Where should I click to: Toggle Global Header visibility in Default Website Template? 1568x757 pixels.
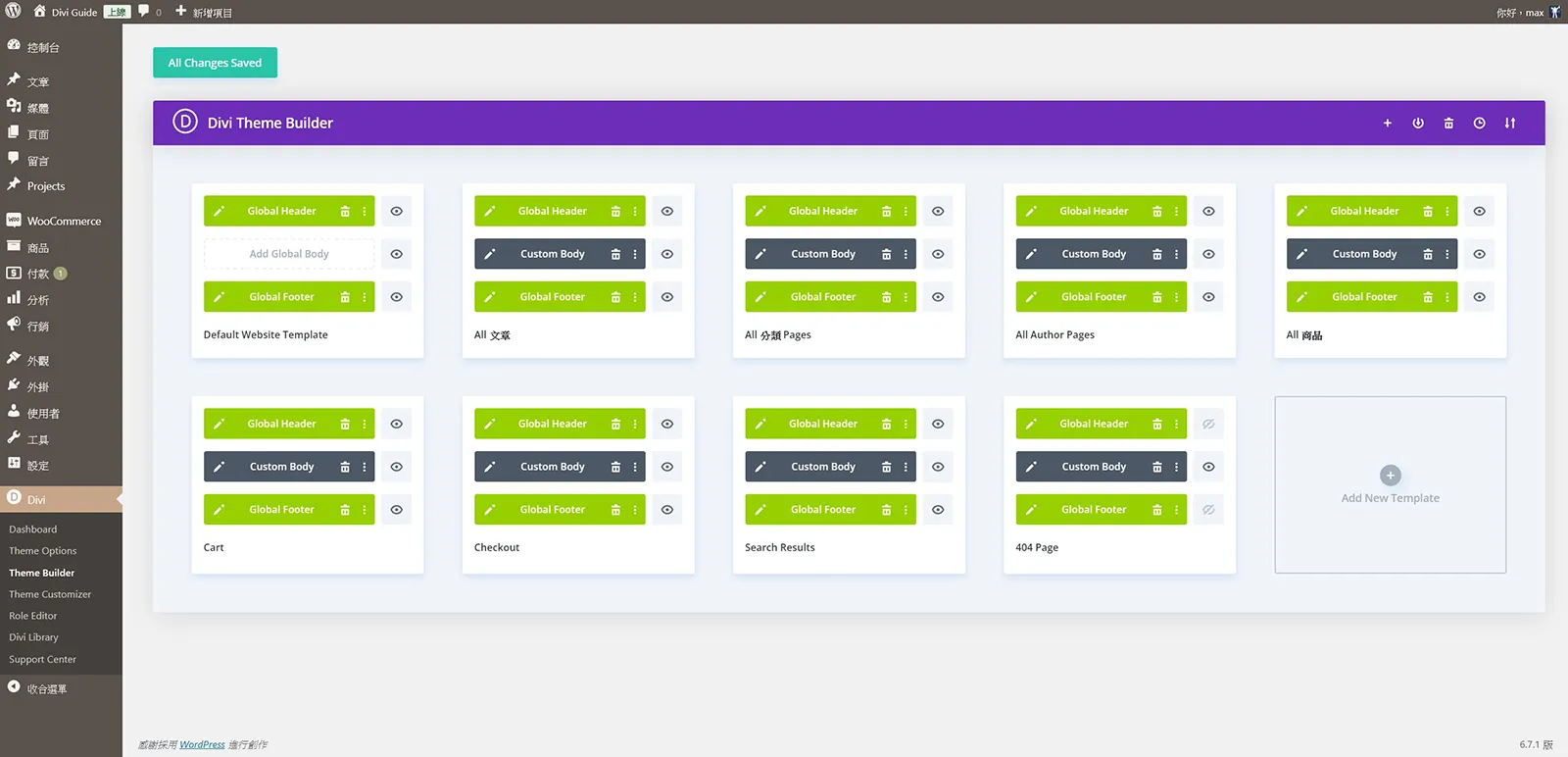tap(397, 211)
